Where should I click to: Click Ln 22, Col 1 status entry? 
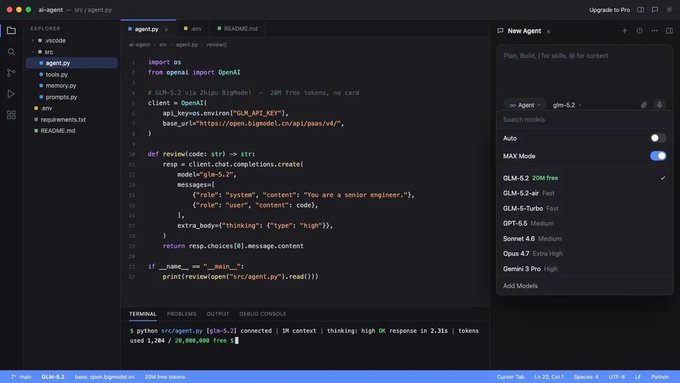549,377
